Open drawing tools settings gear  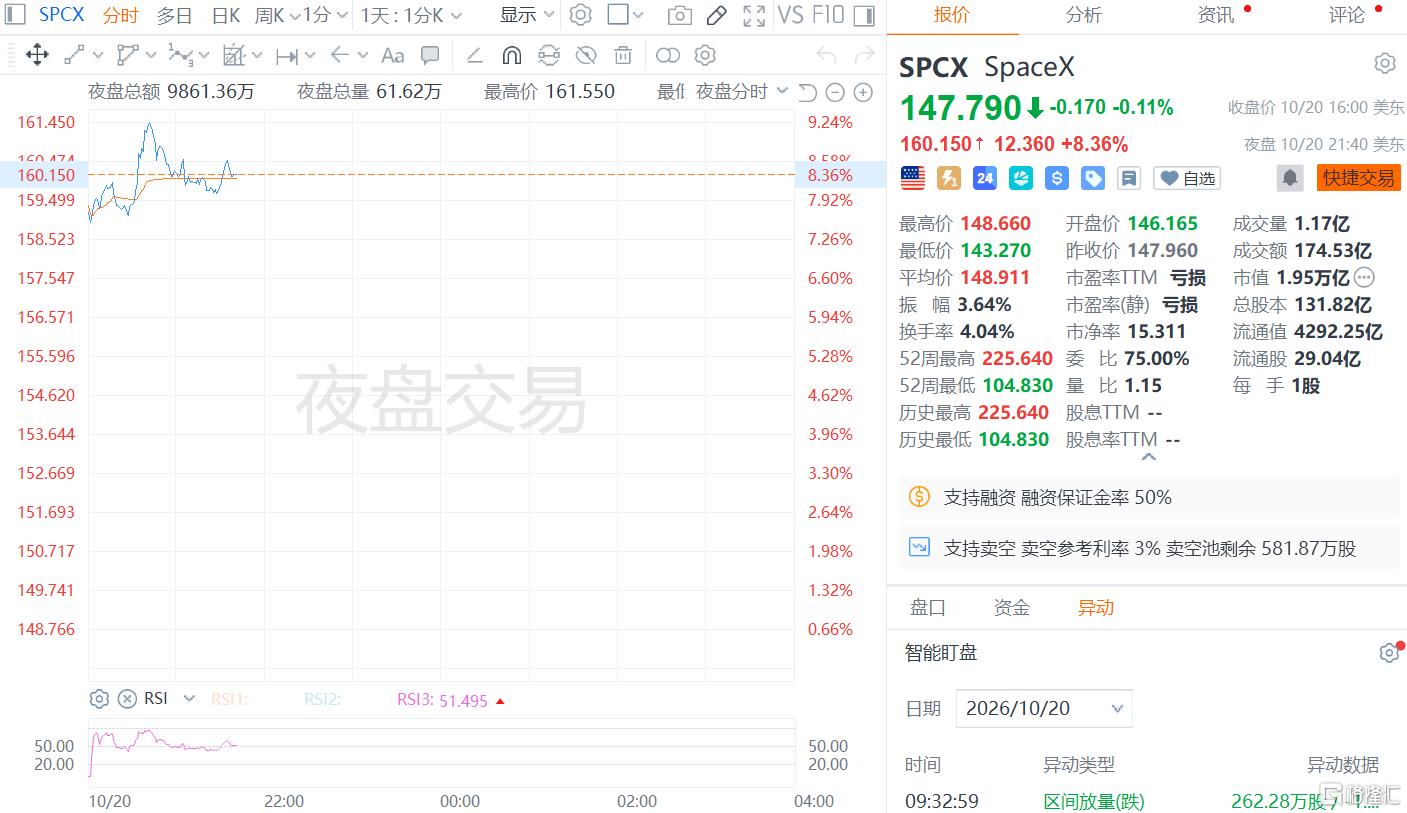point(705,55)
